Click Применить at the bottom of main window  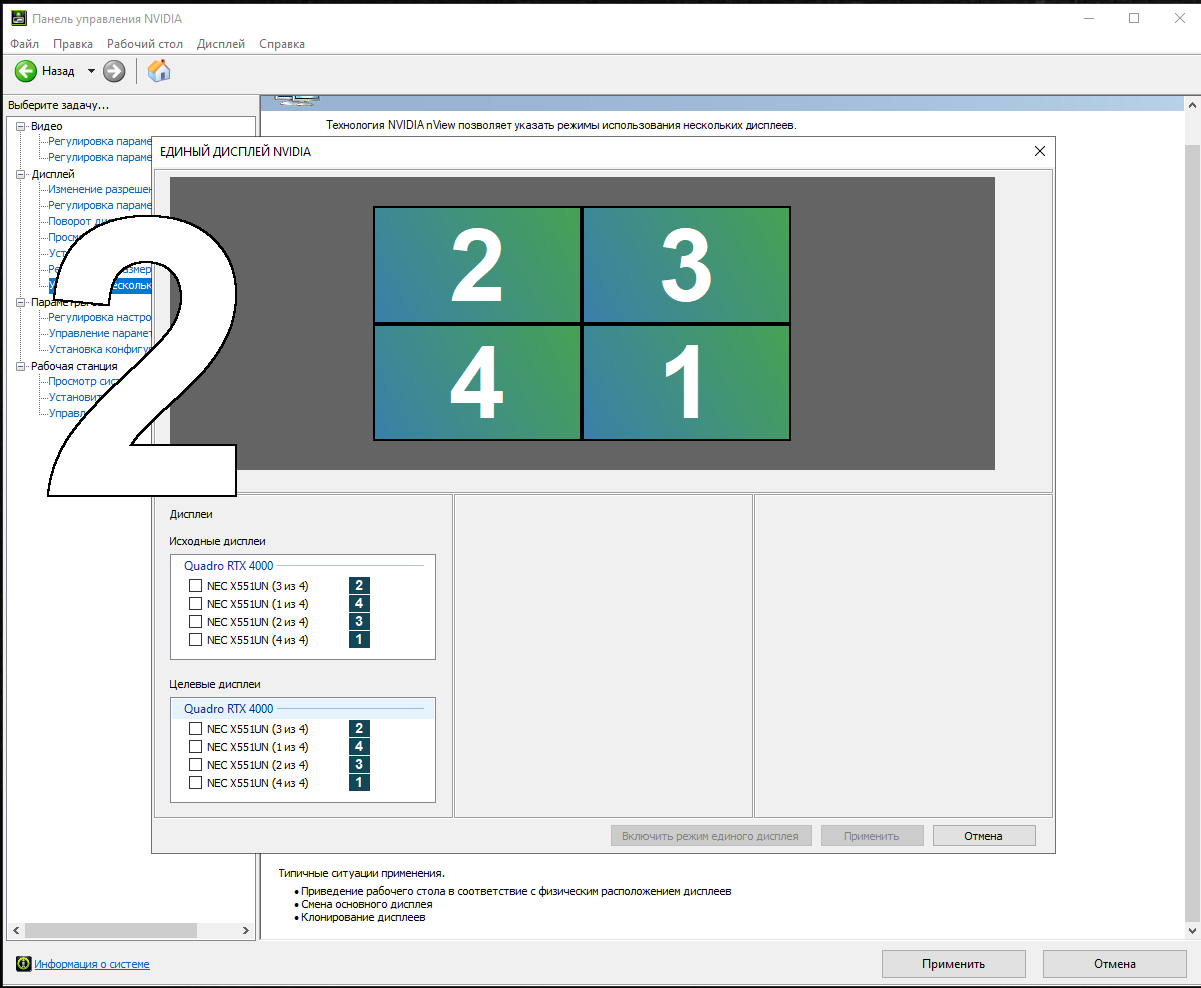click(954, 964)
